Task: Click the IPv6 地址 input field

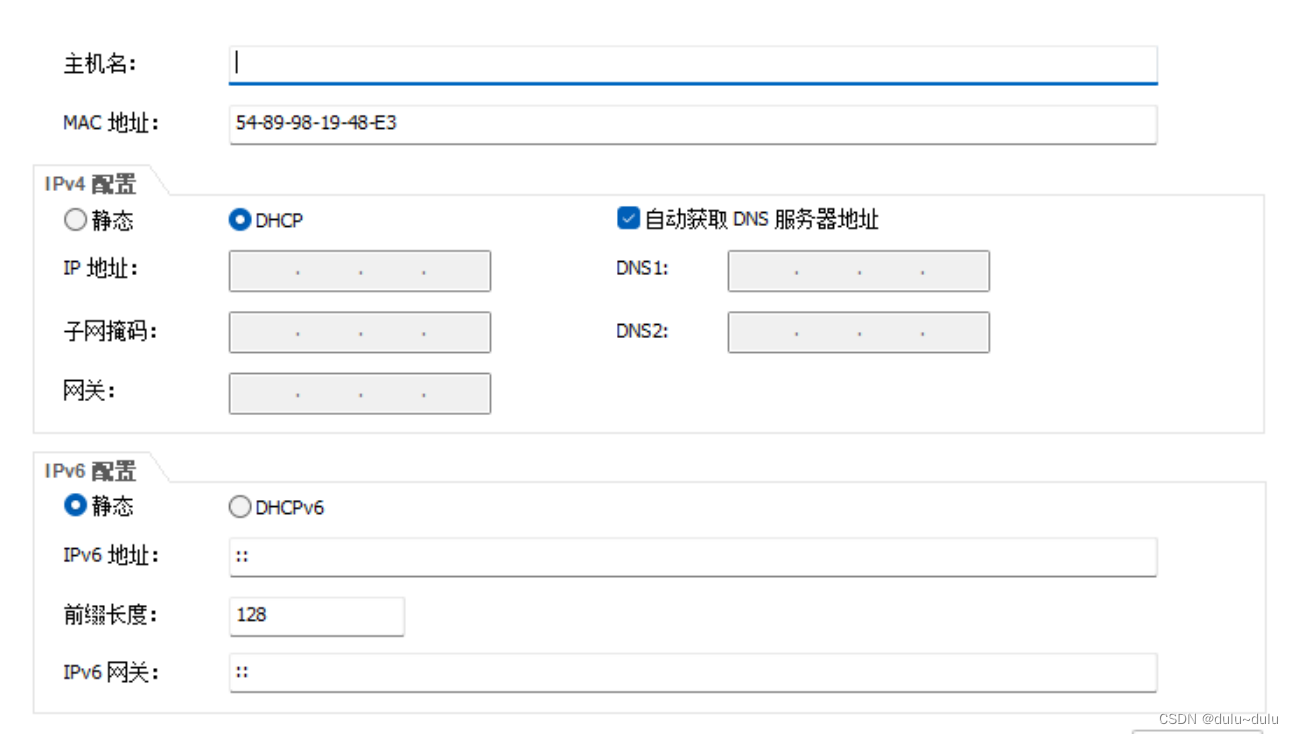Action: click(x=692, y=556)
